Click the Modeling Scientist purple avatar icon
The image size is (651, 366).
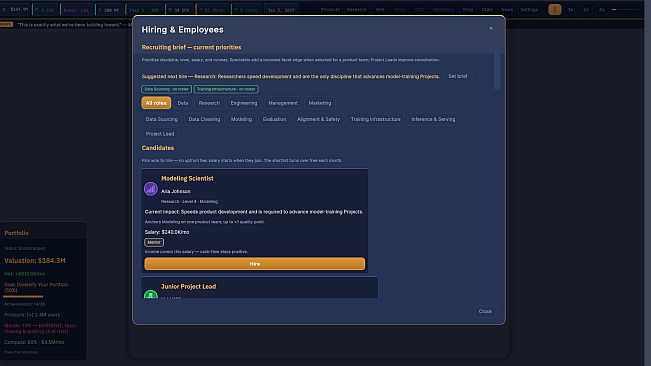(x=151, y=189)
